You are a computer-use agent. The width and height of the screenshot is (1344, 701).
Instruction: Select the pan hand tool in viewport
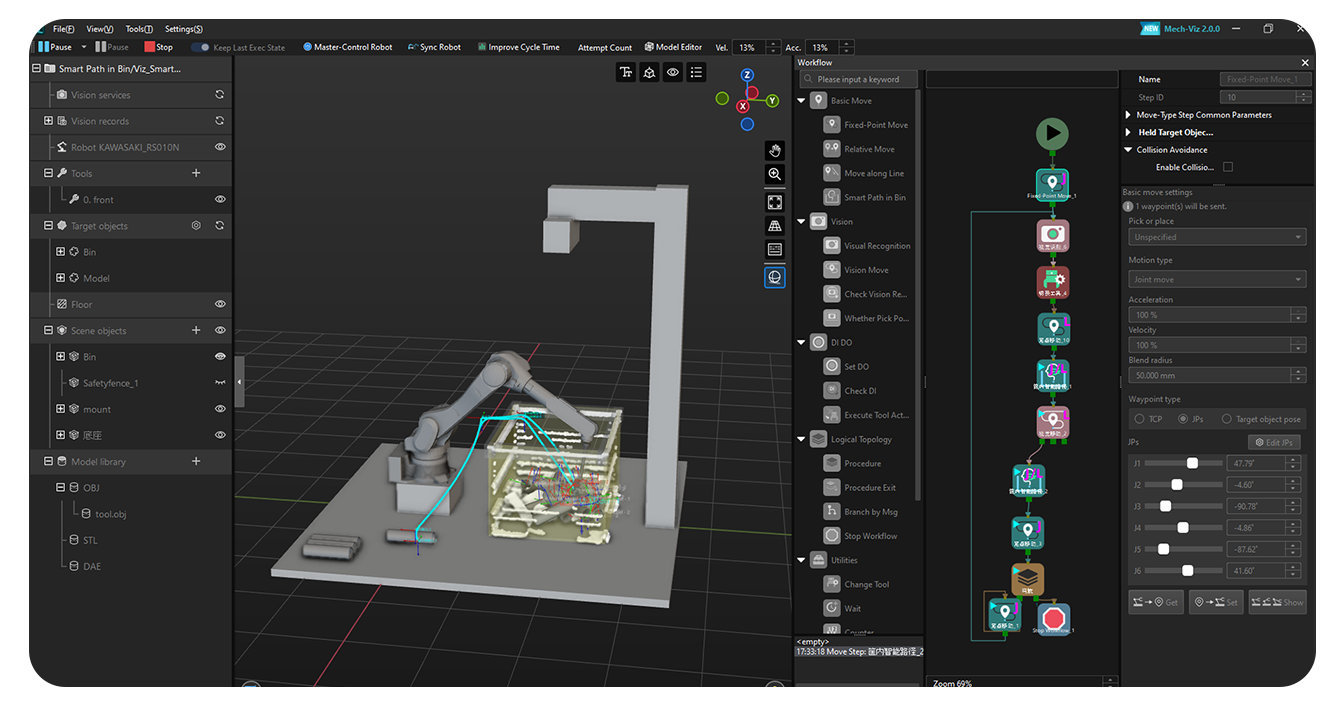[x=774, y=150]
